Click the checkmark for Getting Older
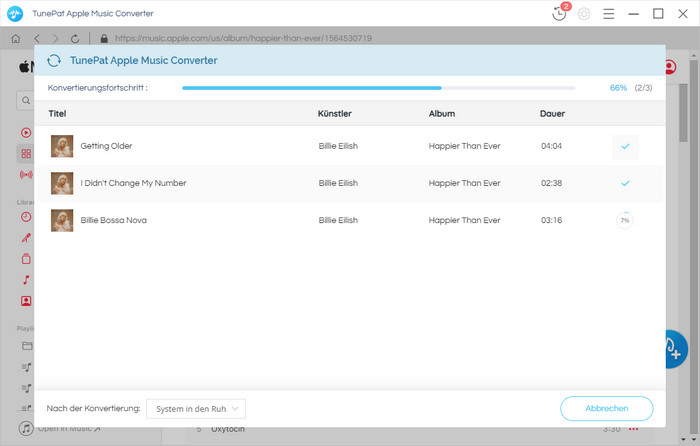This screenshot has height=446, width=700. coord(625,146)
